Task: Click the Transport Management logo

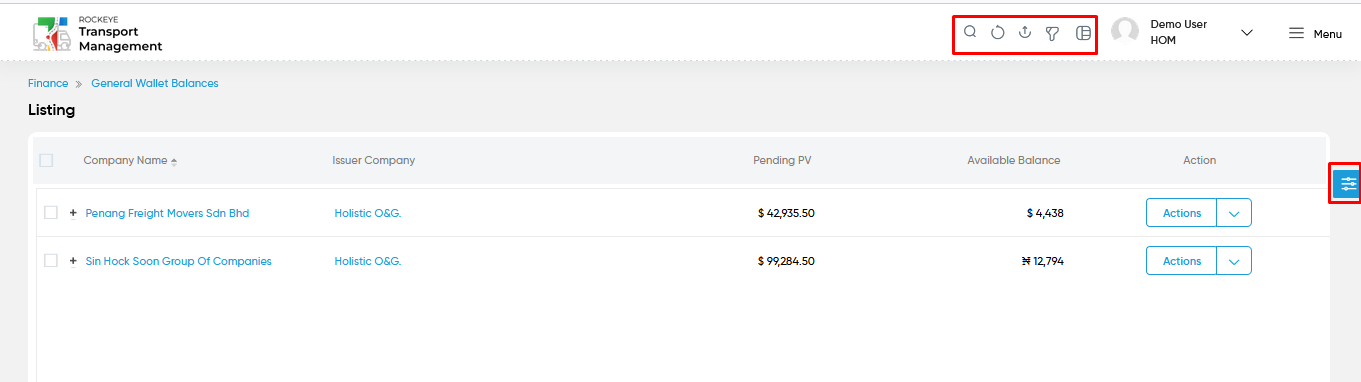Action: tap(97, 33)
